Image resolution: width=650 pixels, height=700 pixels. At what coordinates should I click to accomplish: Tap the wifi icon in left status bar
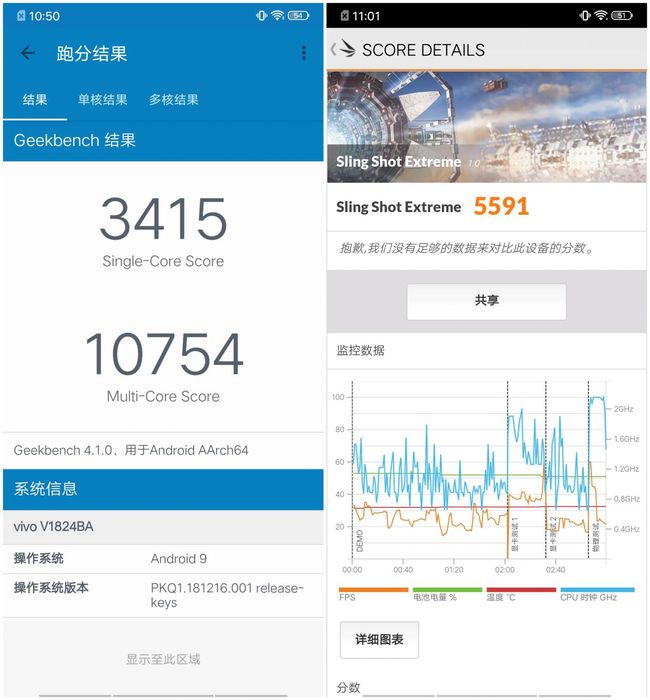tap(277, 16)
